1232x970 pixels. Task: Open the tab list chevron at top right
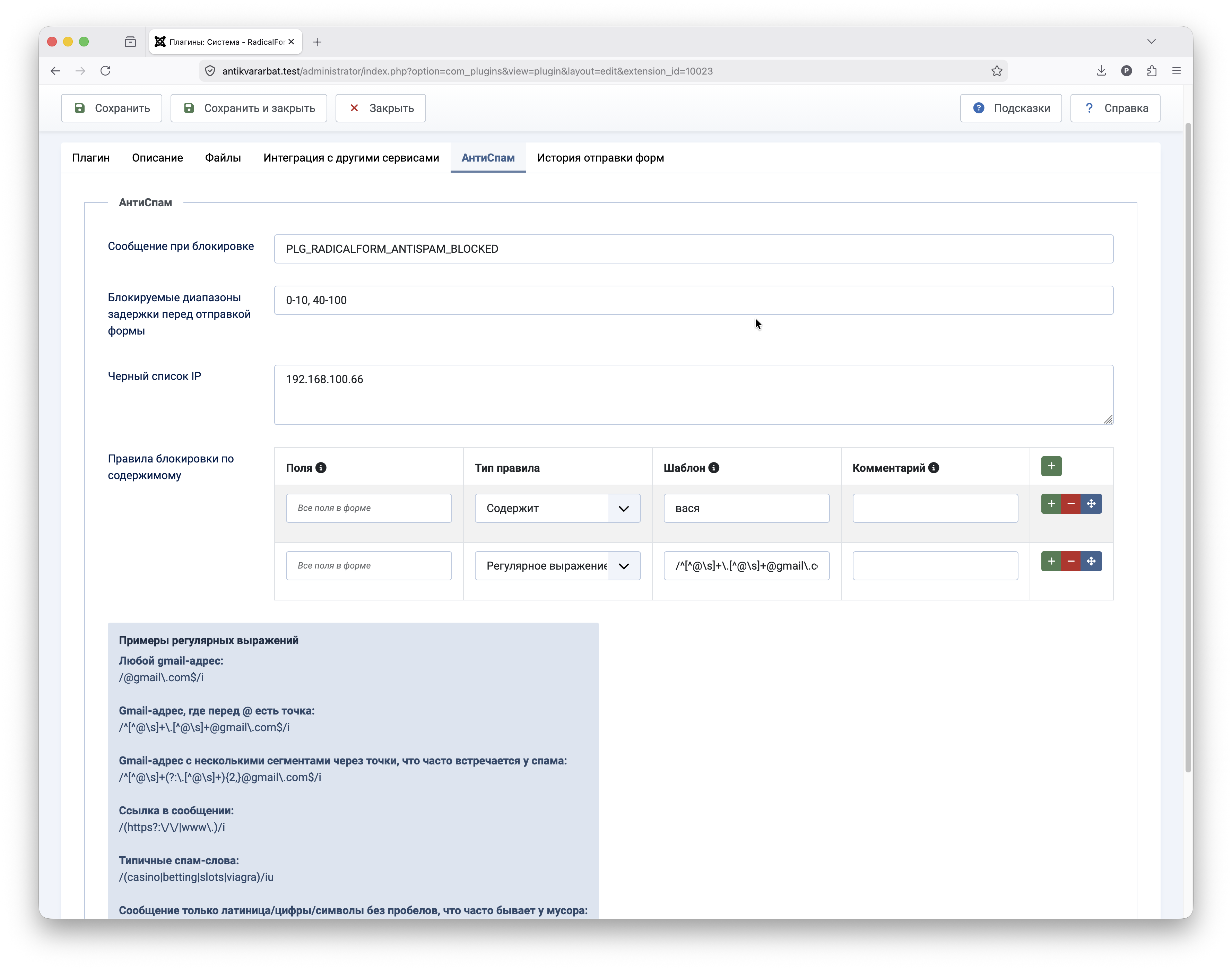[1151, 42]
